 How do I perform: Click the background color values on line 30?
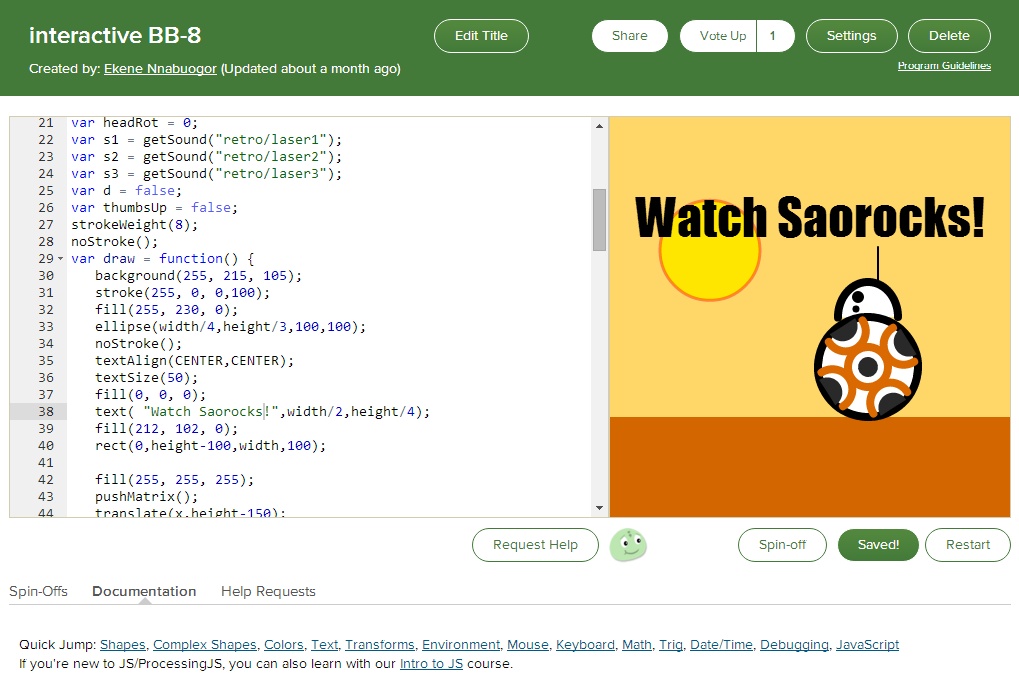coord(235,276)
